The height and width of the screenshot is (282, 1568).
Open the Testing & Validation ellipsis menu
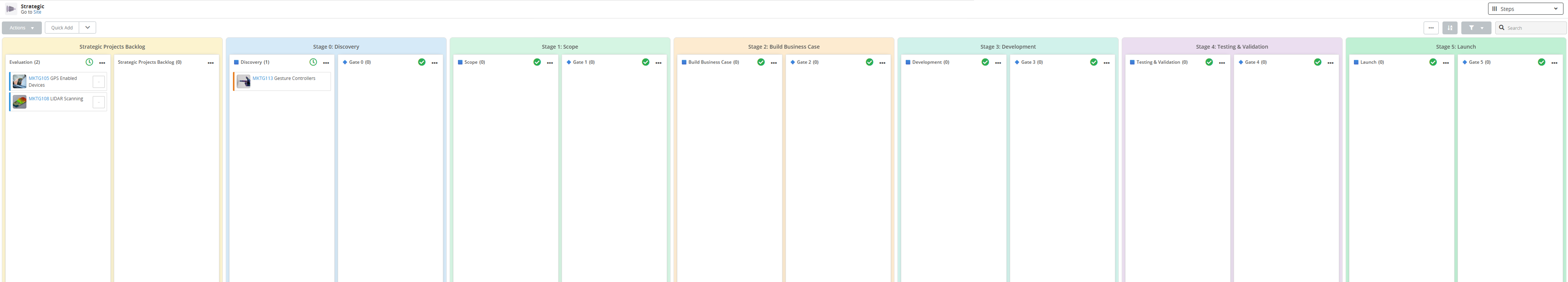(x=1222, y=63)
